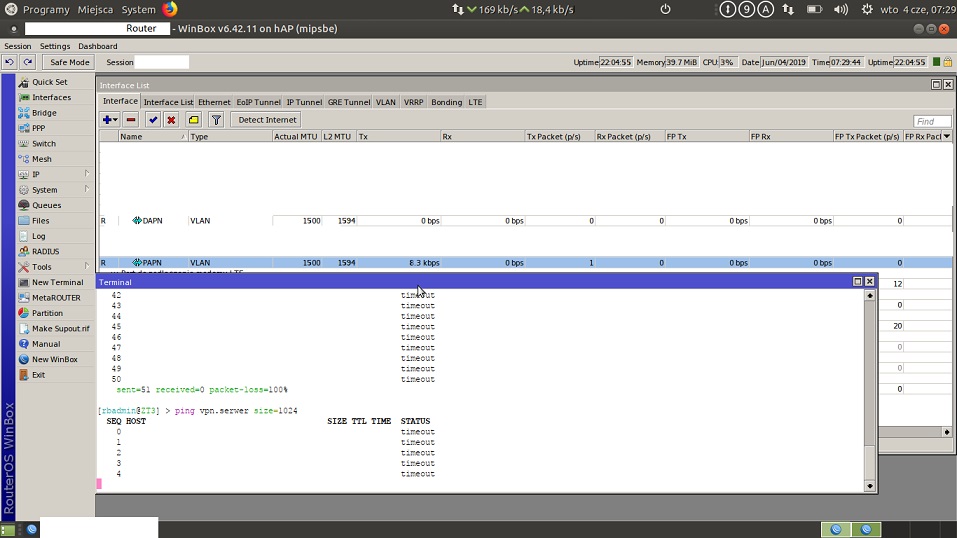Screen dimensions: 957x538
Task: Open add interface plus dropdown
Action: click(x=110, y=120)
